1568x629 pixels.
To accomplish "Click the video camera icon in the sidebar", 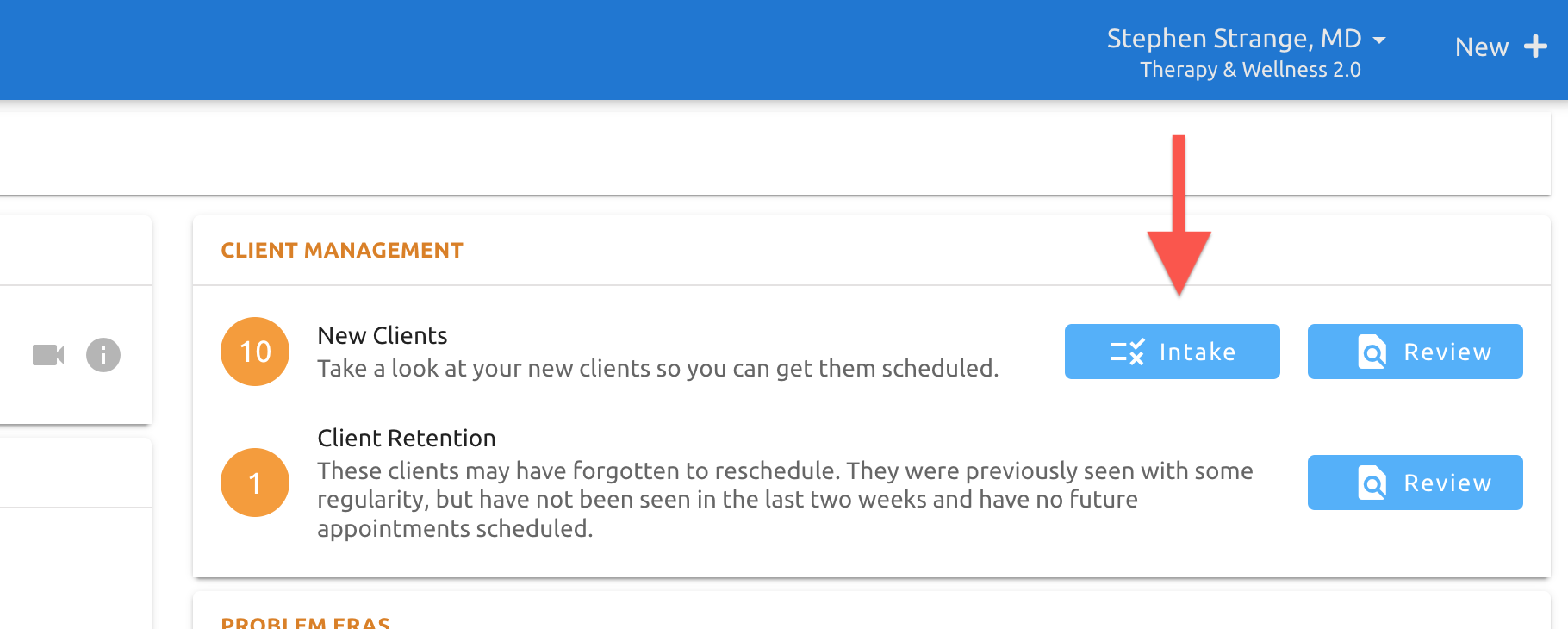I will coord(48,353).
